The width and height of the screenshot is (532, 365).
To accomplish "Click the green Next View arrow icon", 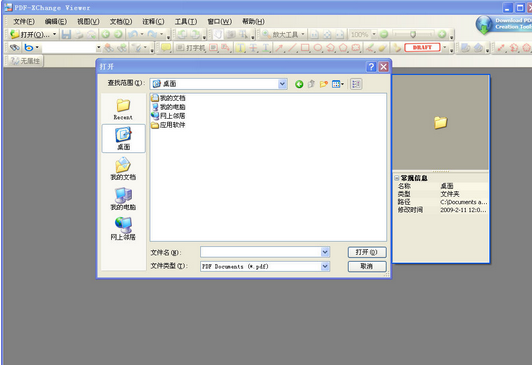I will (x=118, y=34).
